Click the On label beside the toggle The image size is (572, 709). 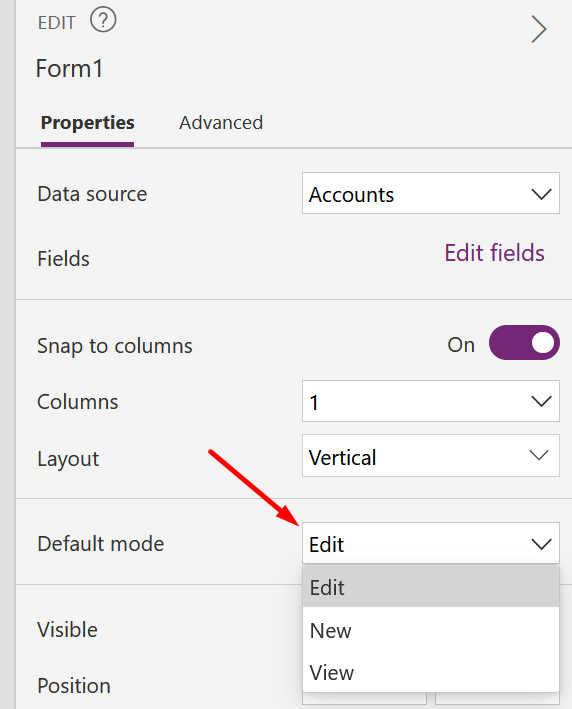461,345
